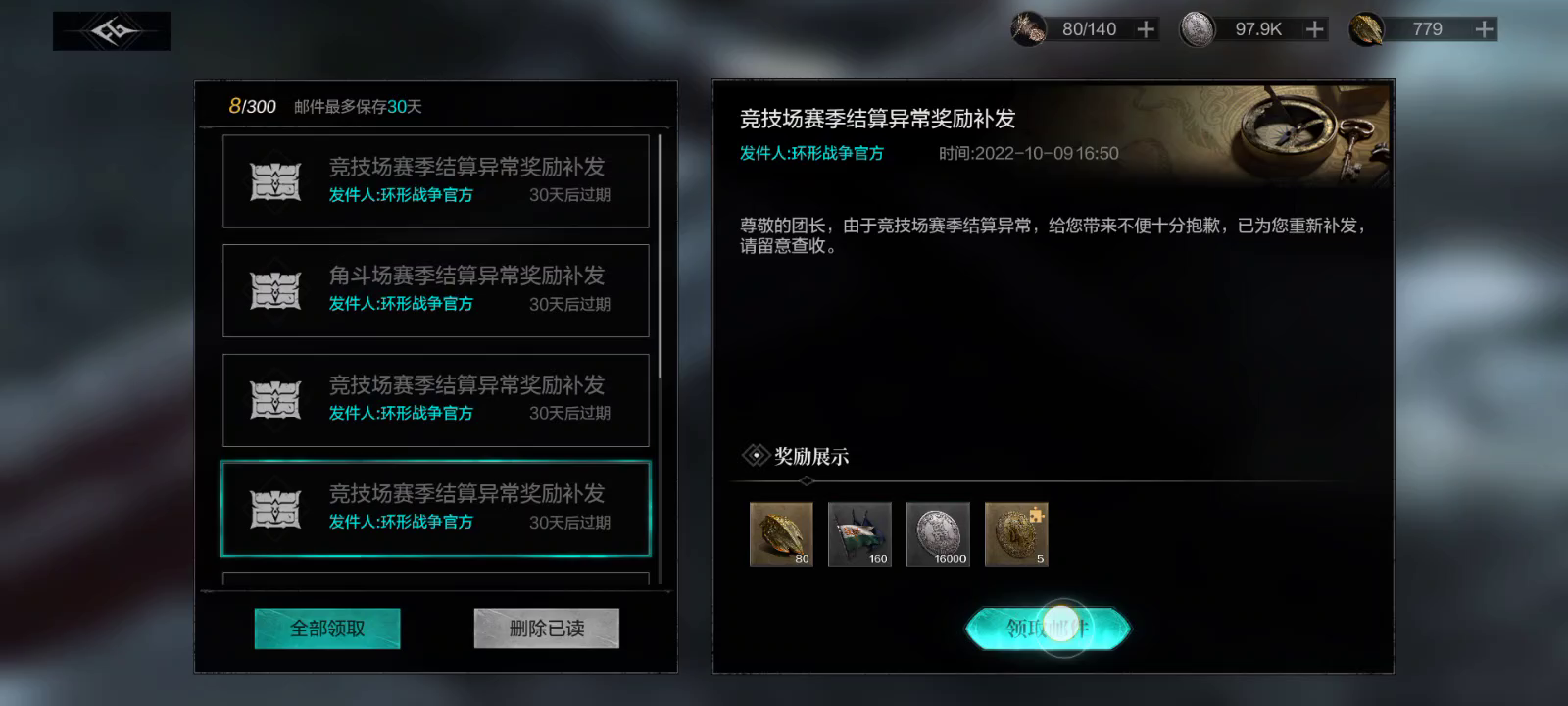
Task: Open the 角斗场赛季结算异常奖励补发 mail
Action: coord(436,291)
